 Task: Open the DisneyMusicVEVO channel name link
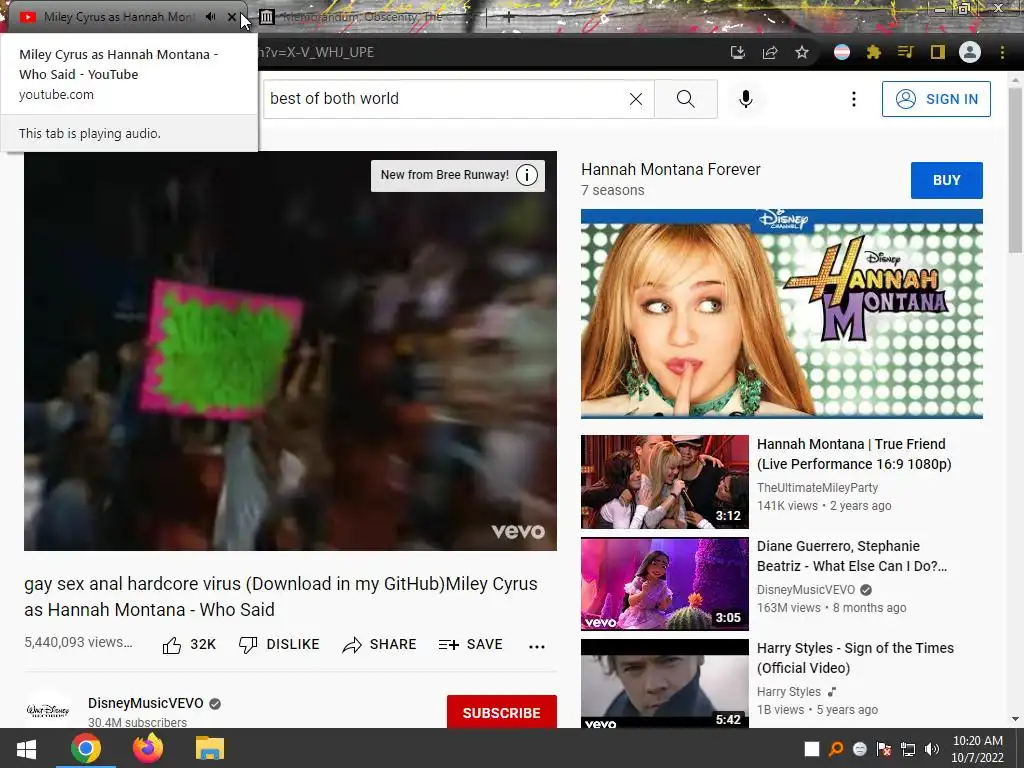146,703
